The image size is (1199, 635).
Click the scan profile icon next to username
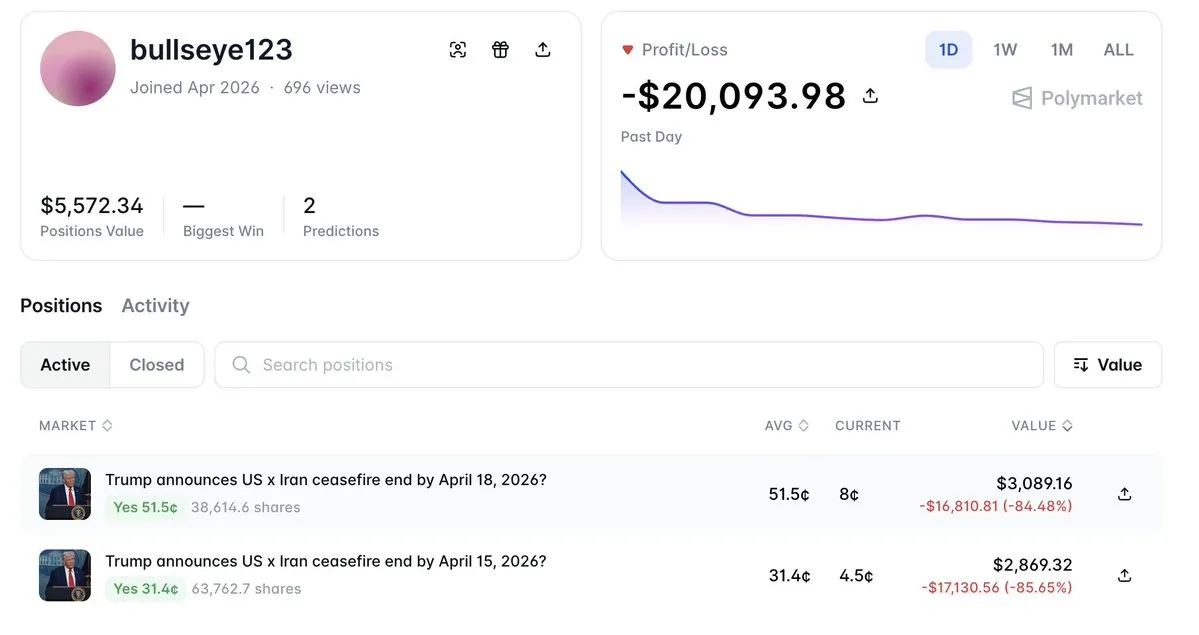pyautogui.click(x=458, y=50)
